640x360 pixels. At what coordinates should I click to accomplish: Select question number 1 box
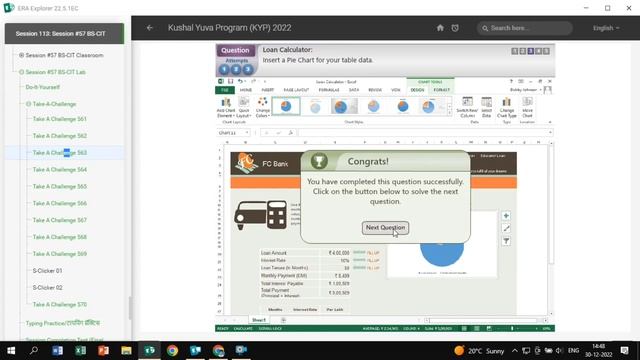(x=515, y=51)
